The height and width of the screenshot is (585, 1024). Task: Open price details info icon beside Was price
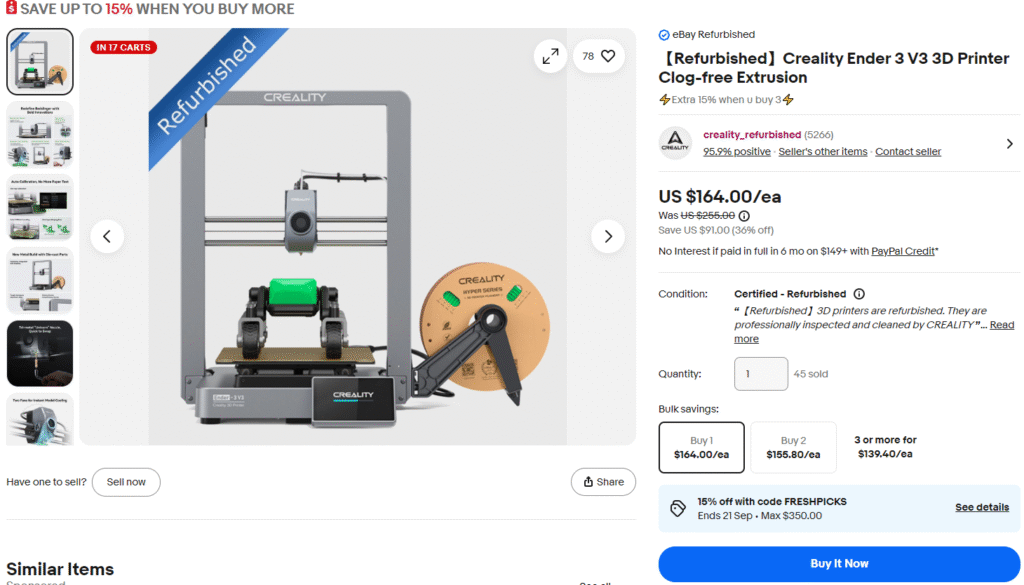744,215
